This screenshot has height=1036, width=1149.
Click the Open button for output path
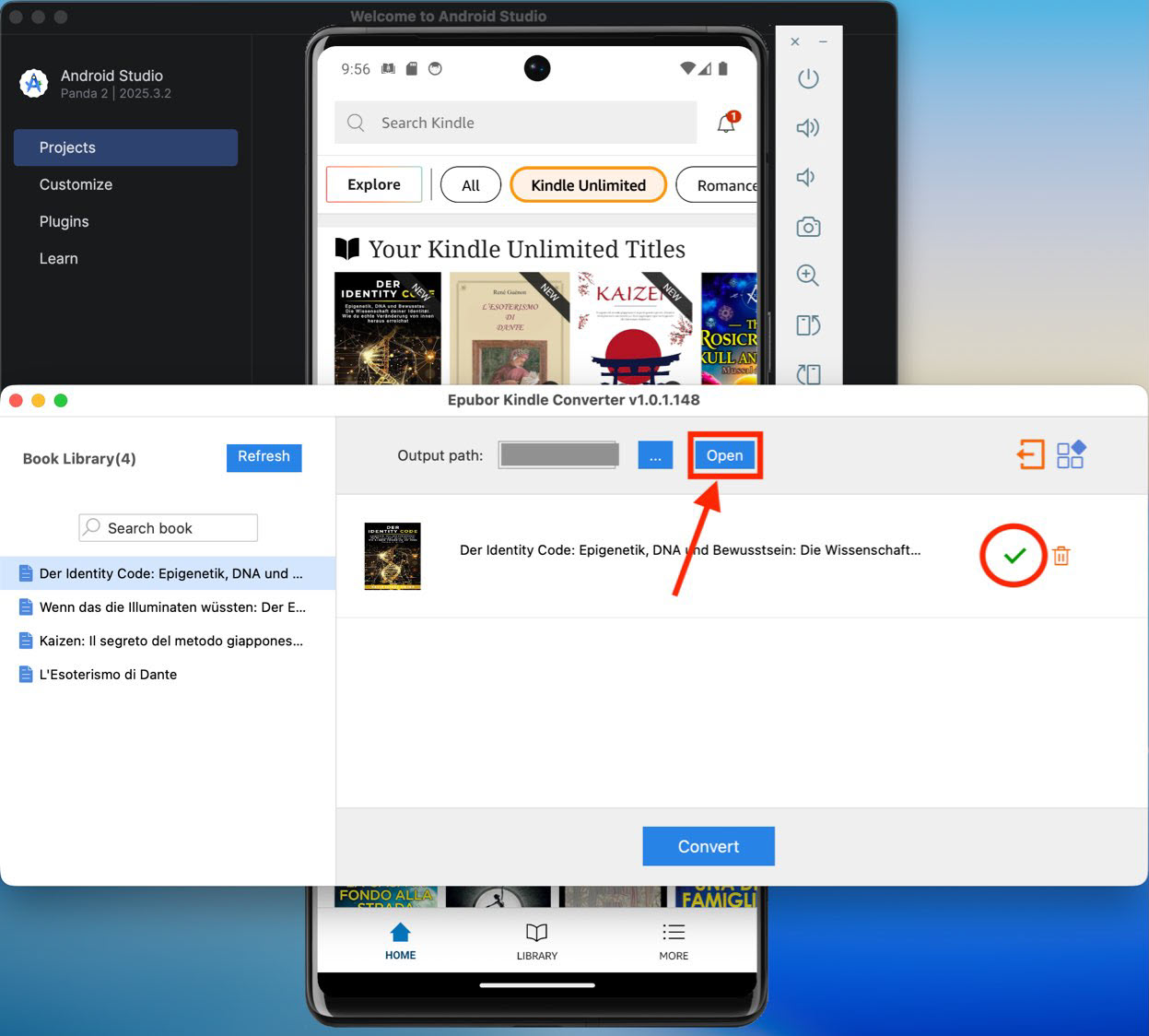[x=724, y=454]
